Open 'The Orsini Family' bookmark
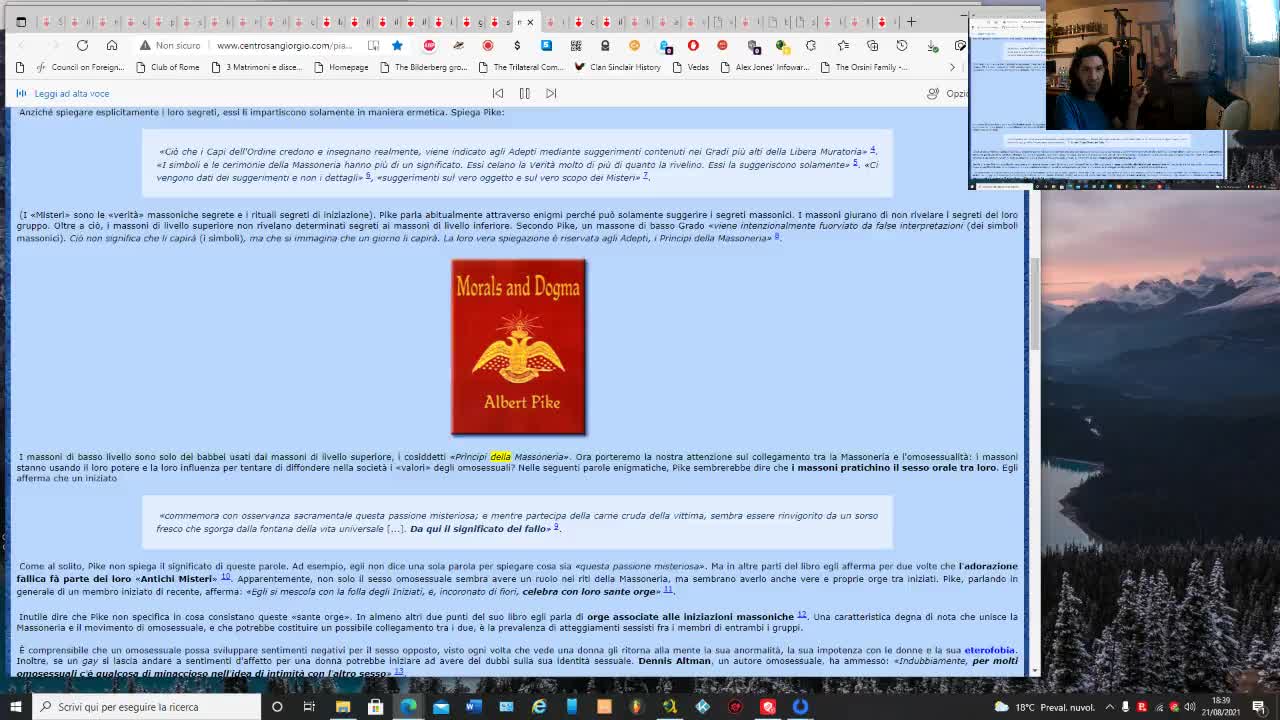The image size is (1280, 720). (x=864, y=67)
